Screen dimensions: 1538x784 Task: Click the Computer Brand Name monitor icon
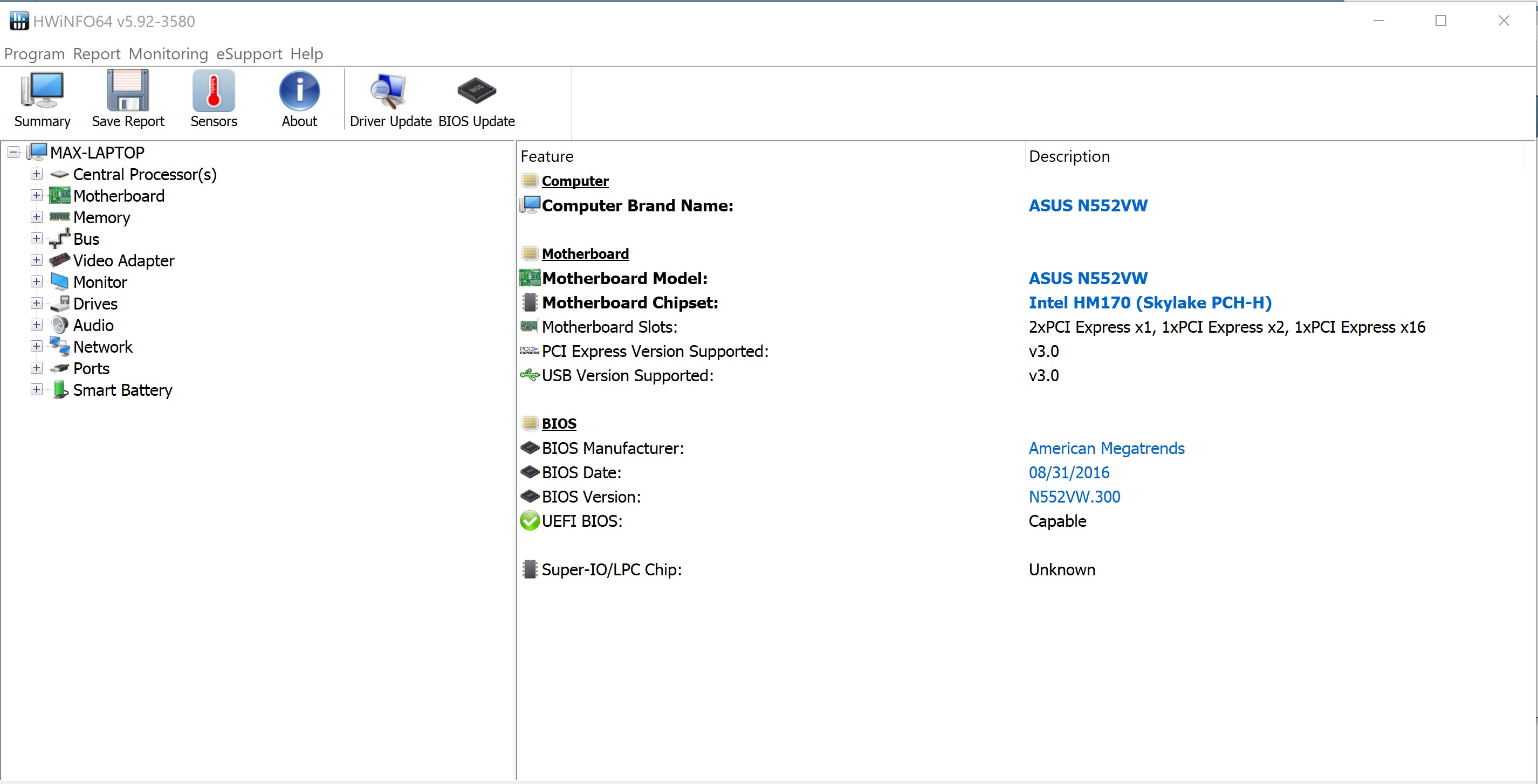(529, 205)
